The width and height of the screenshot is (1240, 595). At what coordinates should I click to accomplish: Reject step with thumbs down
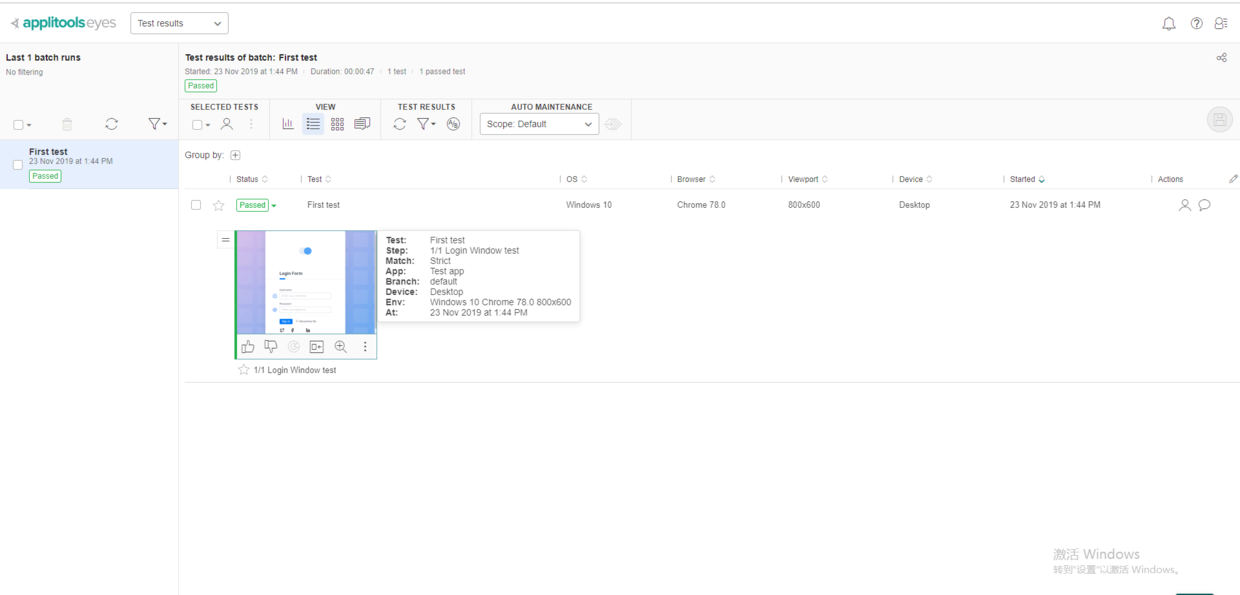click(x=271, y=347)
